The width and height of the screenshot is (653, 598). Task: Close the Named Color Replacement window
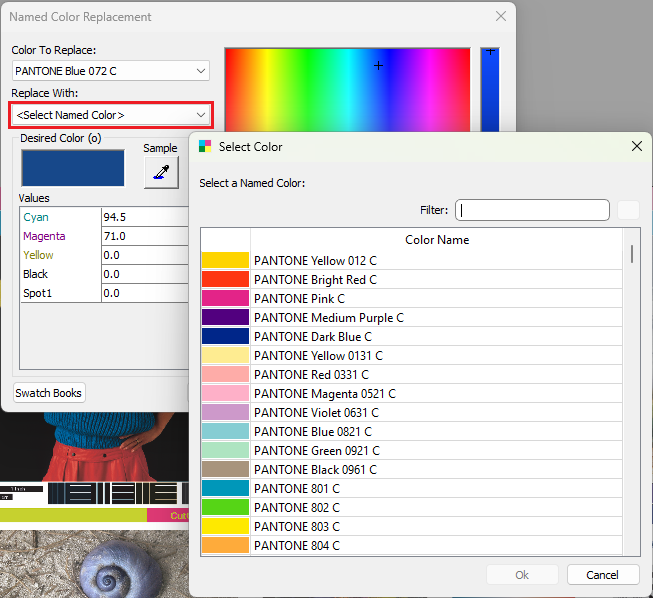tap(501, 16)
